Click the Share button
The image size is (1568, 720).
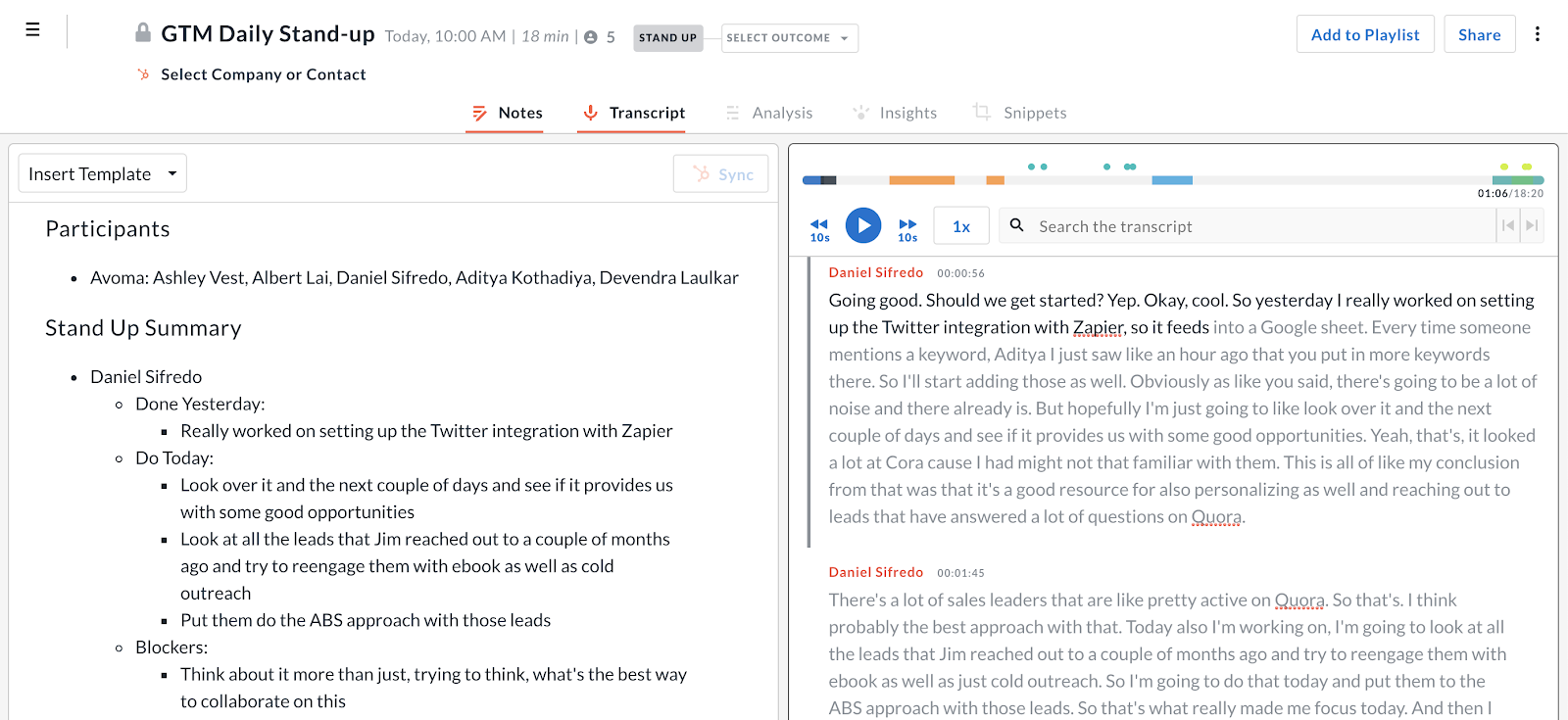(1479, 34)
